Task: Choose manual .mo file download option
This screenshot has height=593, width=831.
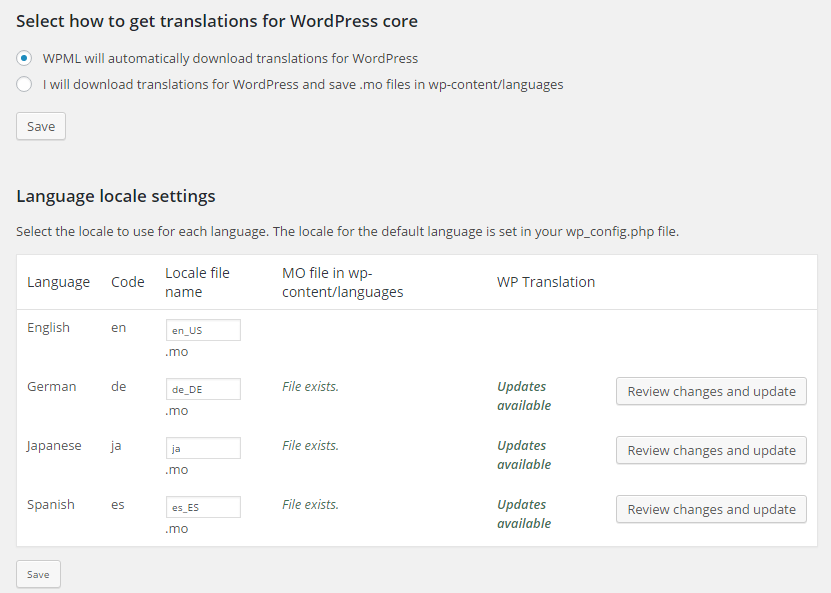Action: coord(24,84)
